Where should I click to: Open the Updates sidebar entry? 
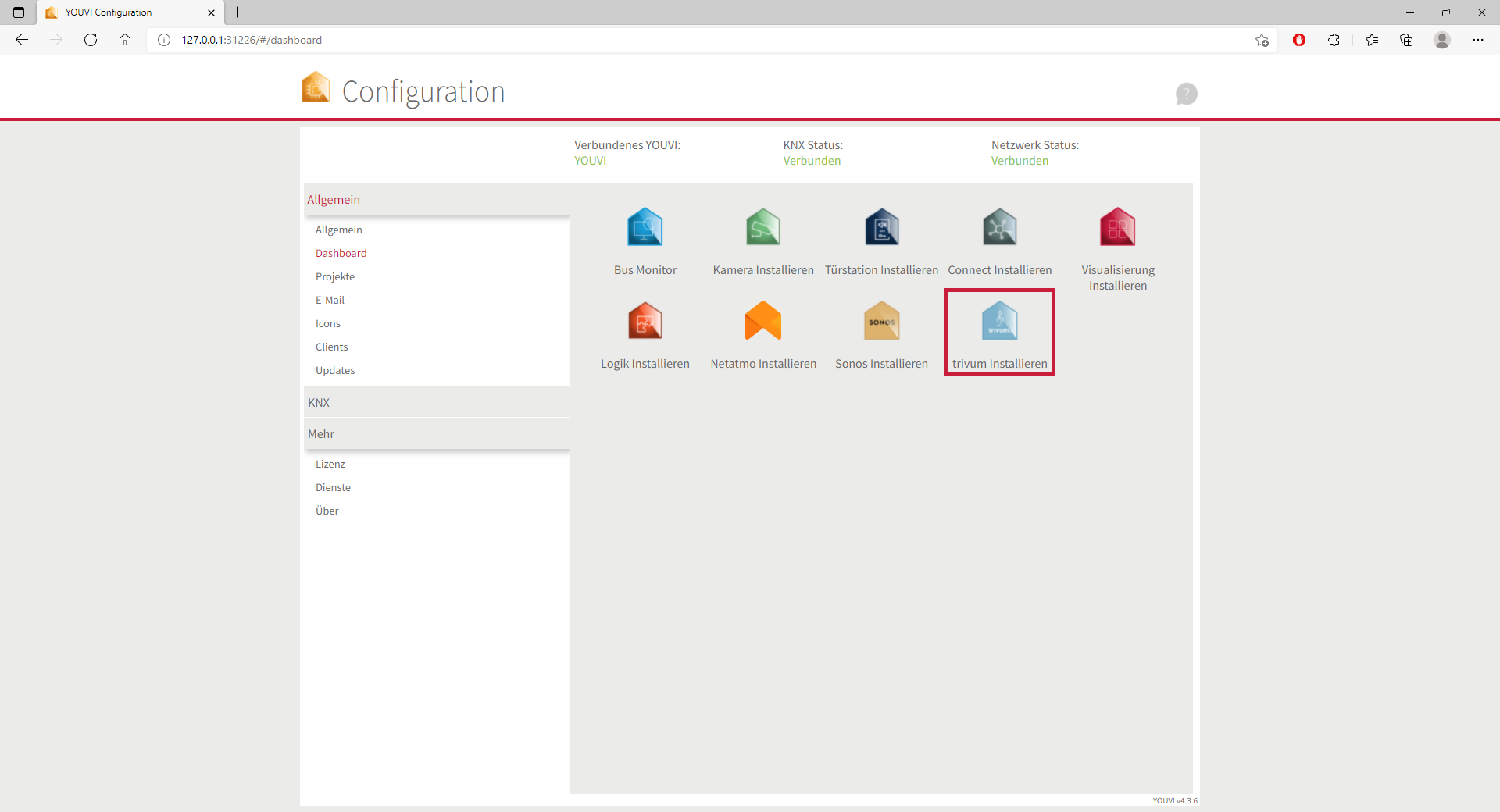pyautogui.click(x=335, y=371)
